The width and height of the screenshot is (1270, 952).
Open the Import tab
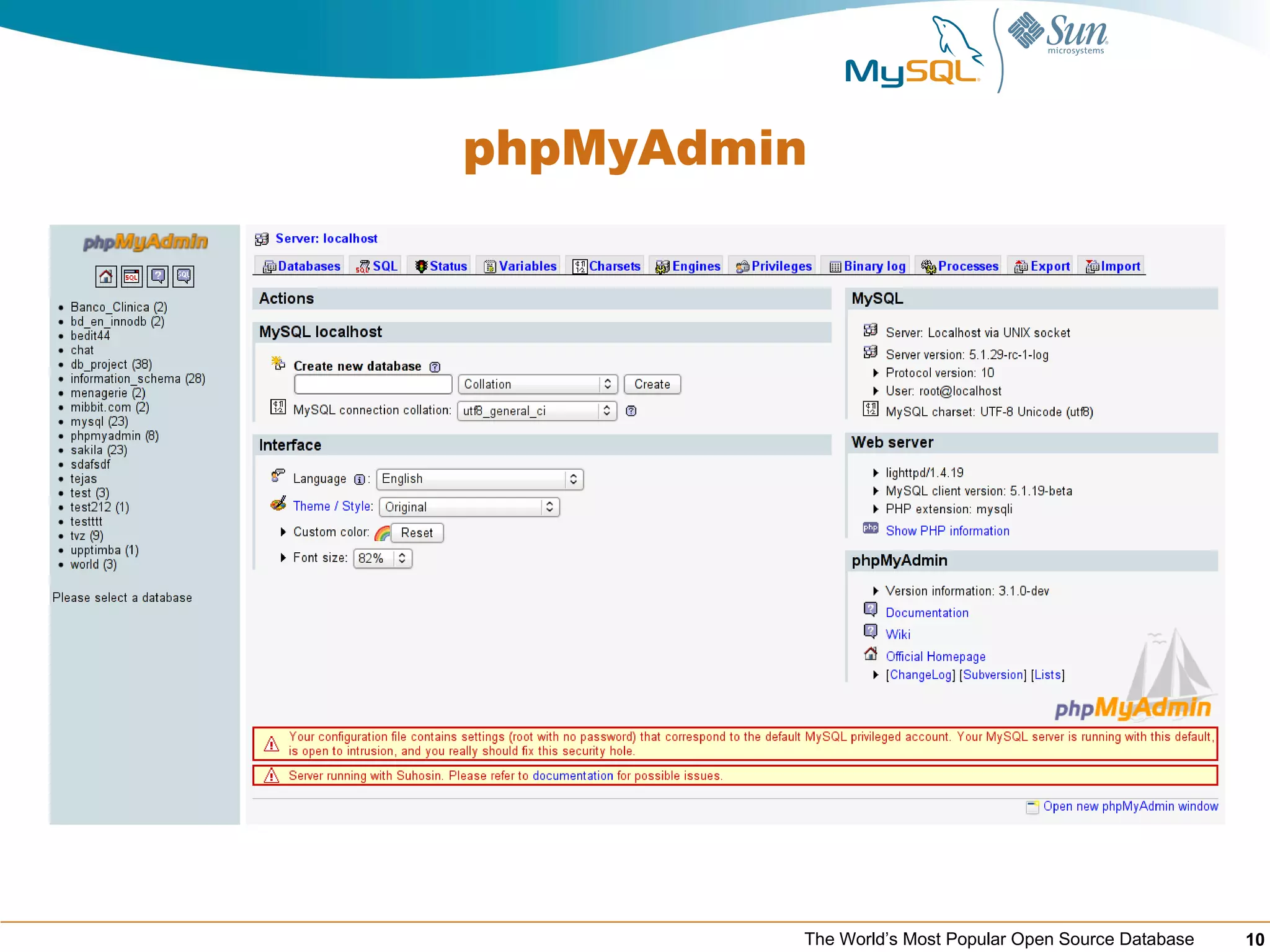pos(1112,266)
